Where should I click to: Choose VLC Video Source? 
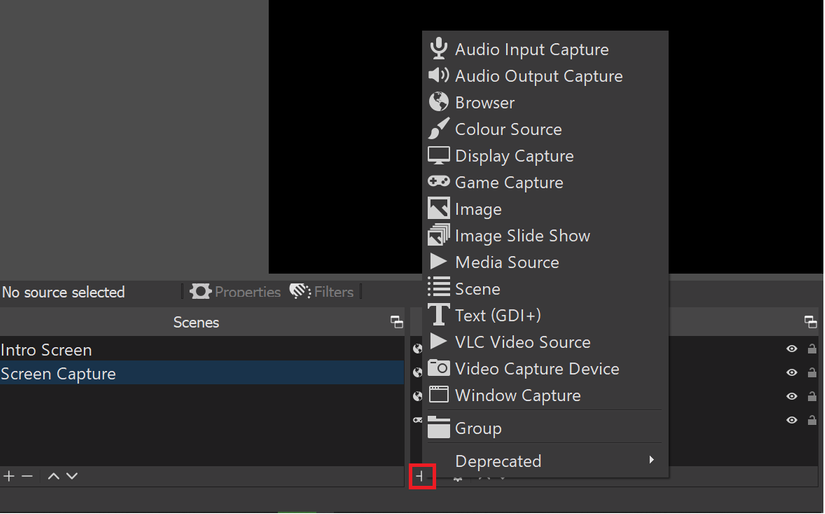pyautogui.click(x=545, y=342)
